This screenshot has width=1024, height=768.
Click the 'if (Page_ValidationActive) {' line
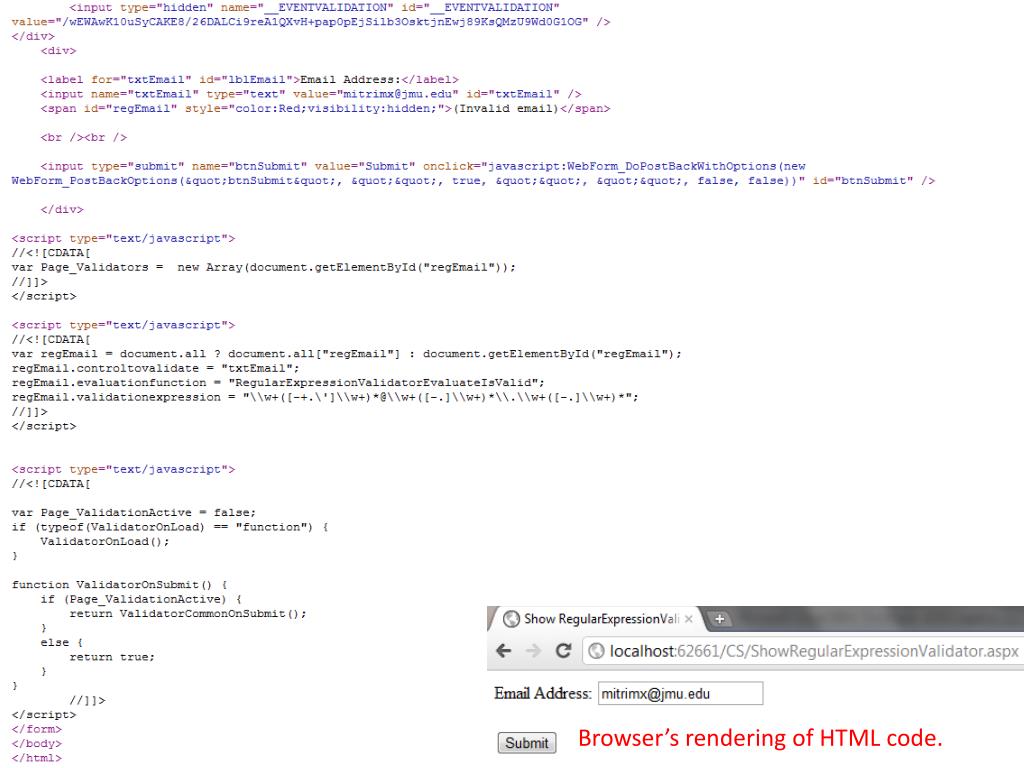click(x=141, y=600)
